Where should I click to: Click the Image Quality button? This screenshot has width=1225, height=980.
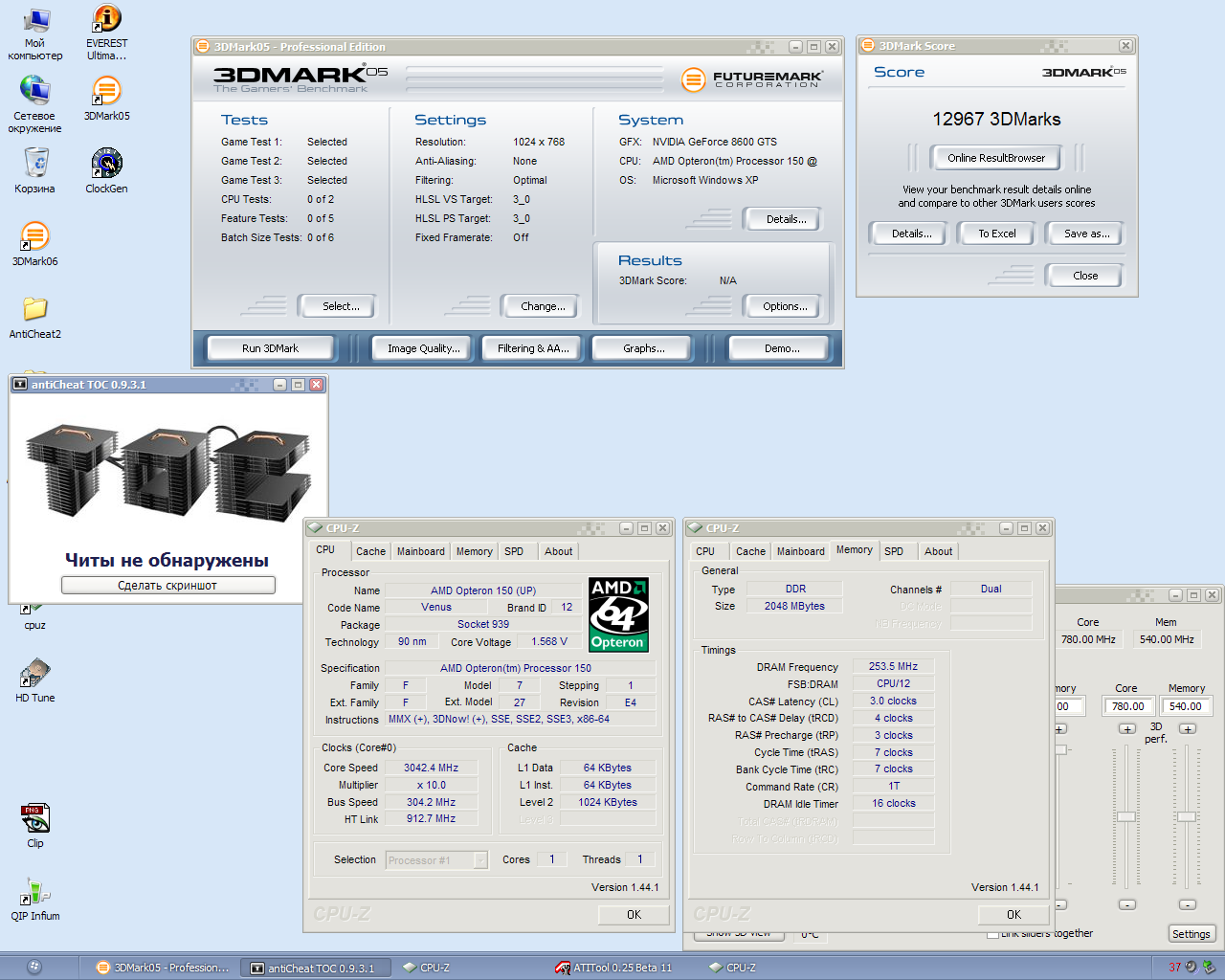point(424,348)
